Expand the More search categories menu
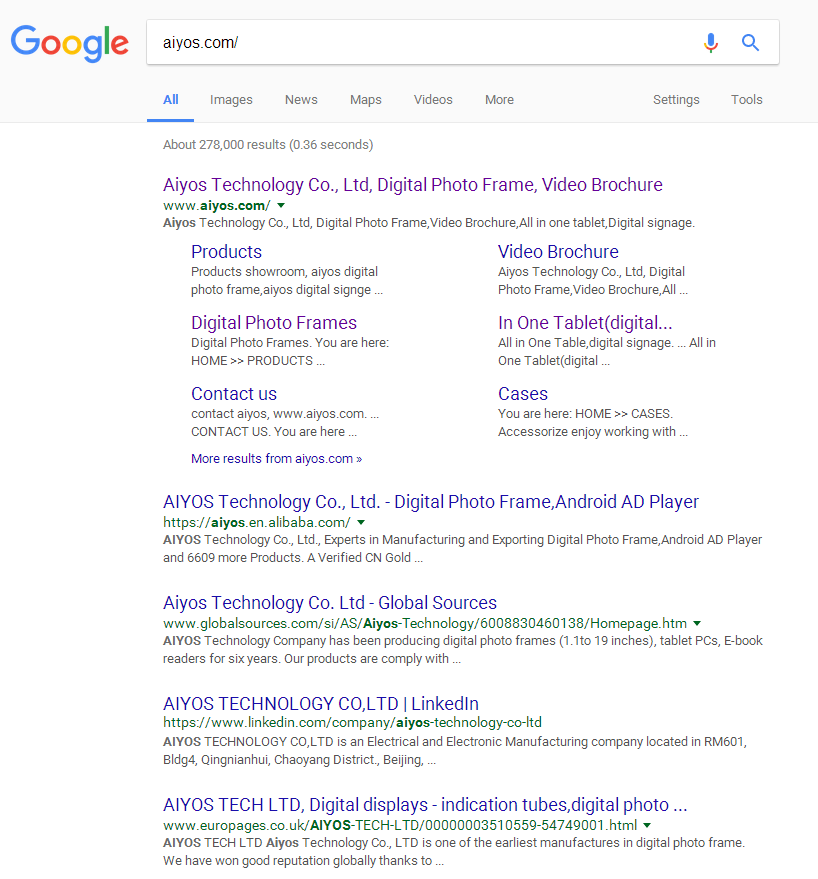Screen dimensions: 818x879 [499, 100]
